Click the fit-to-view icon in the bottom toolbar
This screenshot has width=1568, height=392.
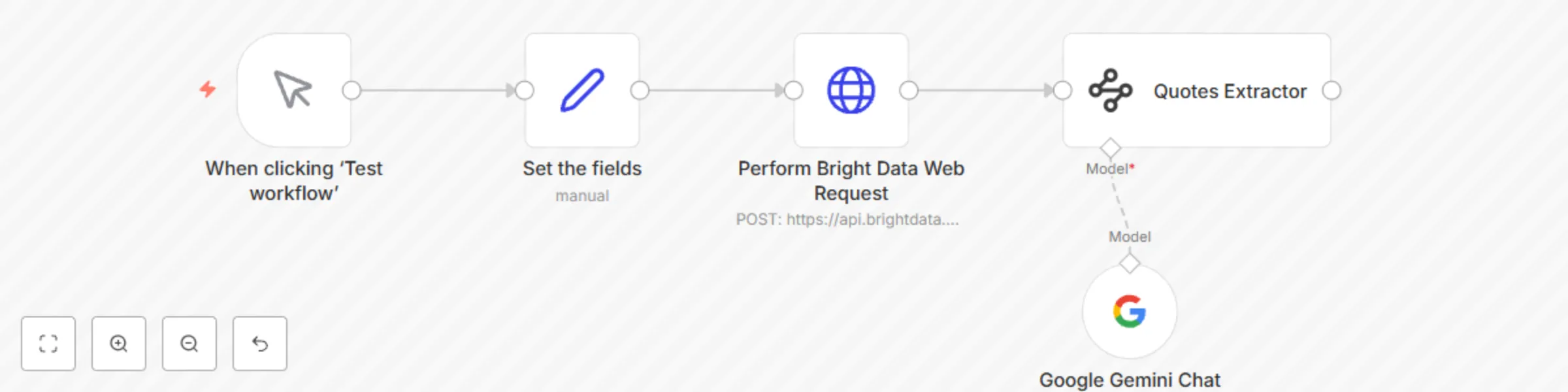pyautogui.click(x=48, y=343)
